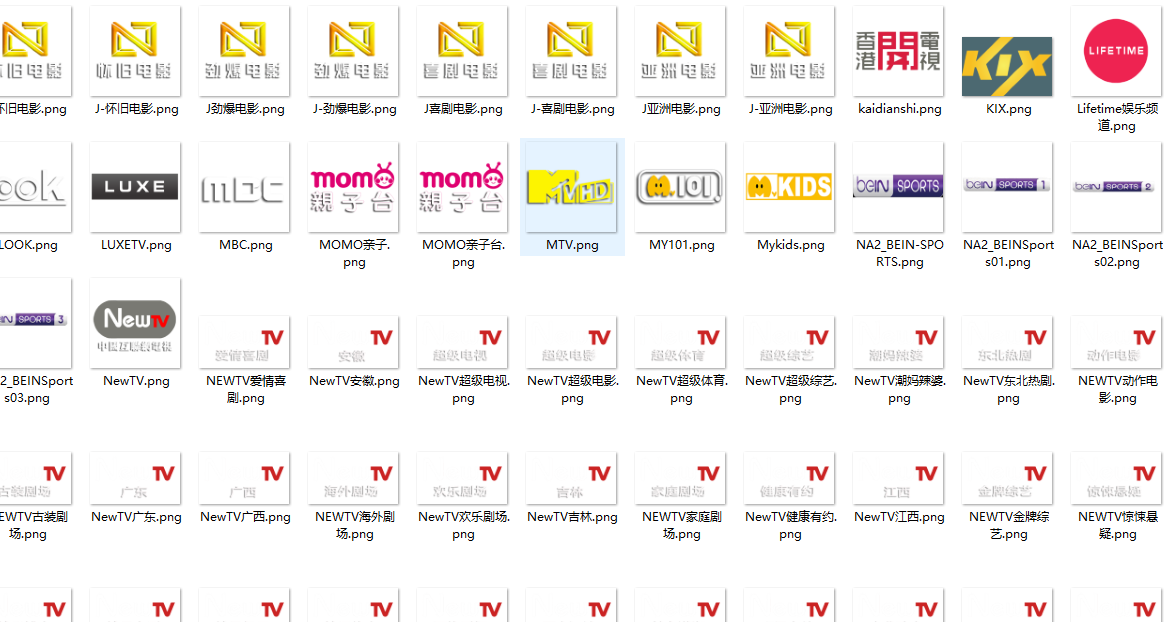Select the Lifetime娱乐频道.png pink circle icon
The image size is (1173, 622).
1116,51
